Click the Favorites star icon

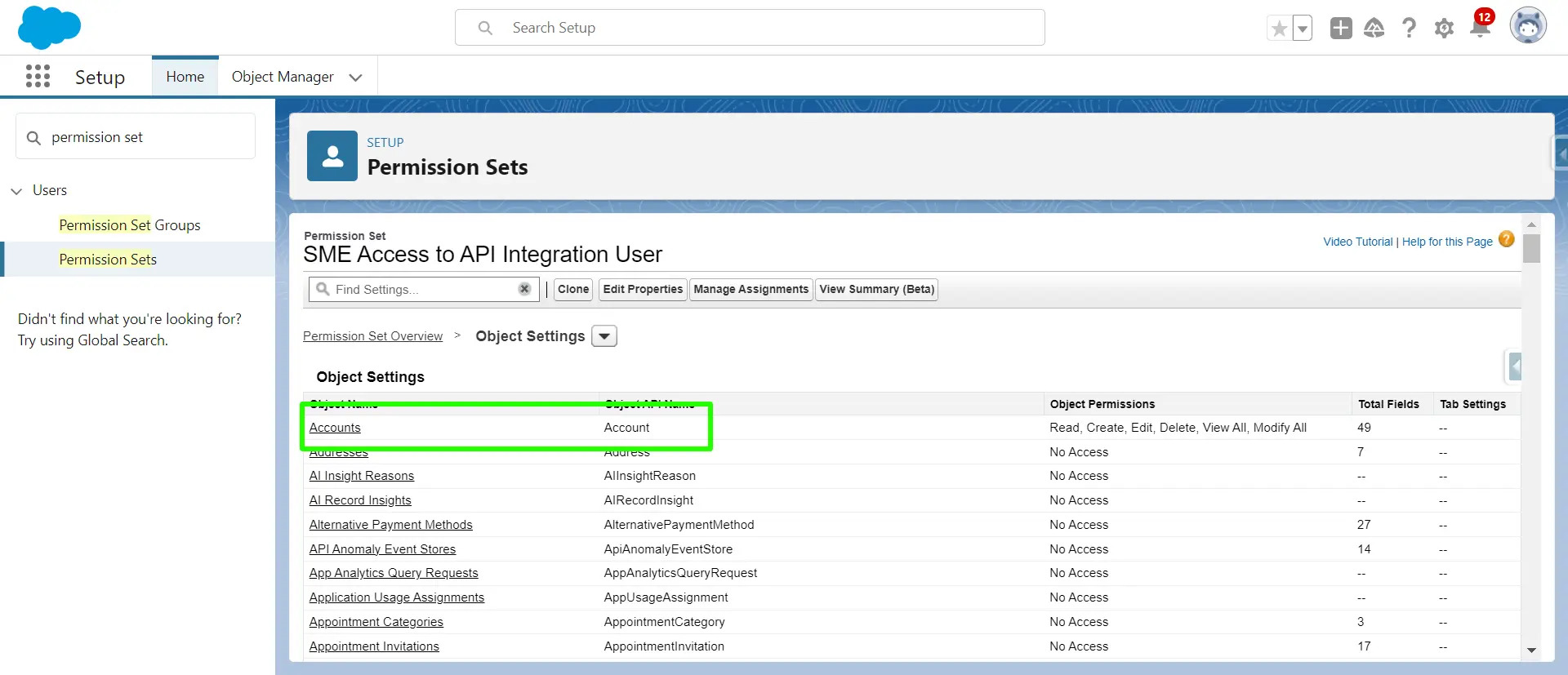(x=1279, y=29)
